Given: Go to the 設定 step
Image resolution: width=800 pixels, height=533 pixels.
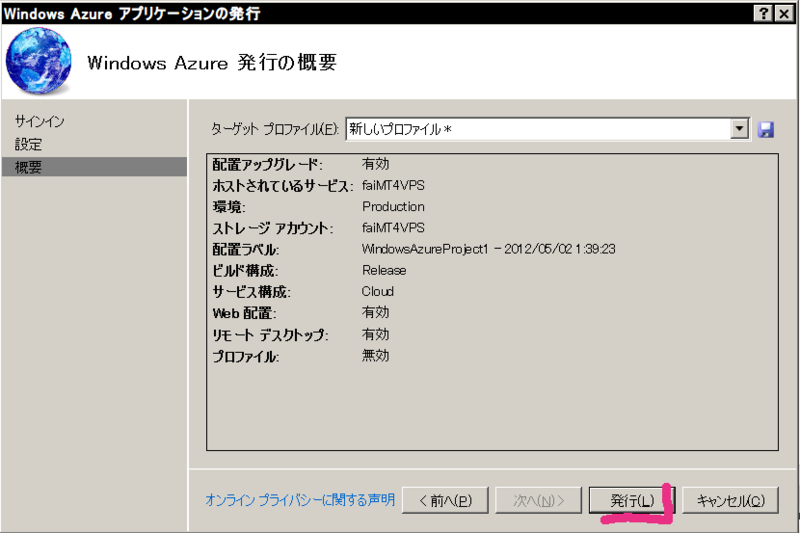Looking at the screenshot, I should coord(28,144).
